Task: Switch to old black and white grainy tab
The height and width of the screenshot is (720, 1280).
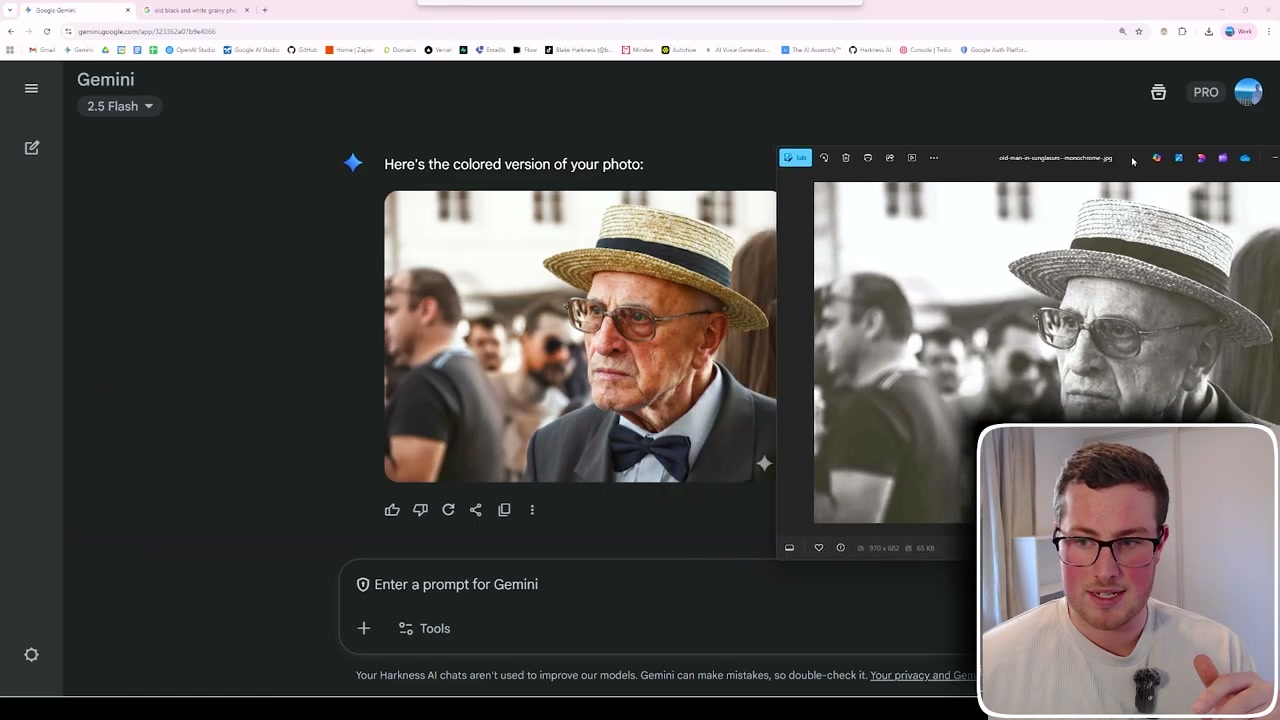Action: click(x=195, y=10)
